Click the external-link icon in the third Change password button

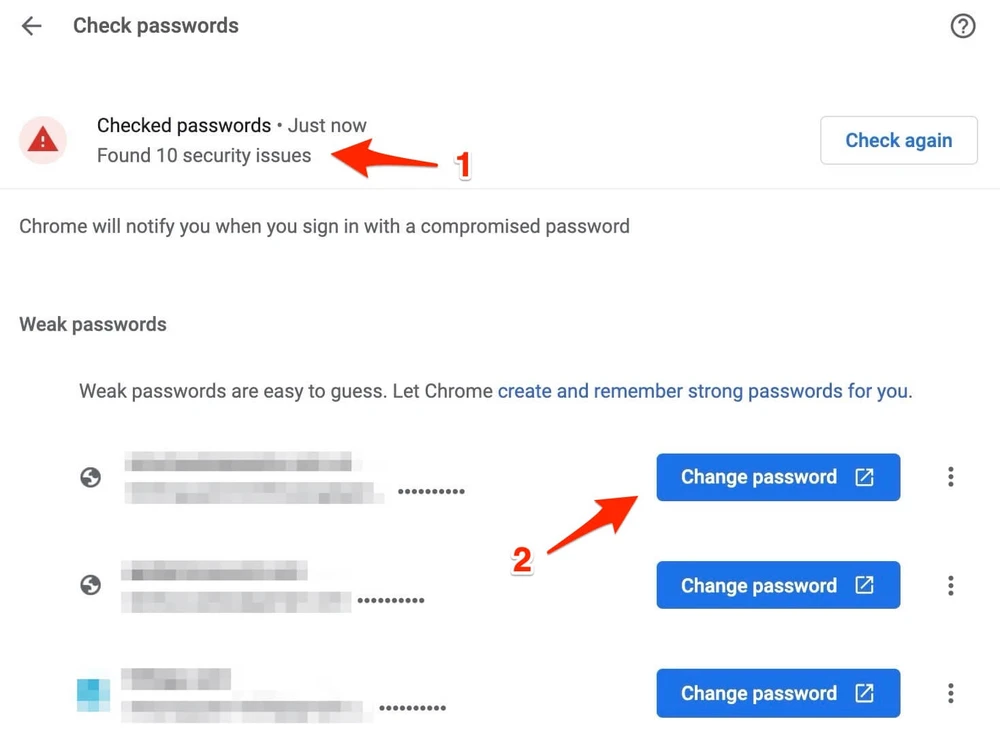pos(866,693)
